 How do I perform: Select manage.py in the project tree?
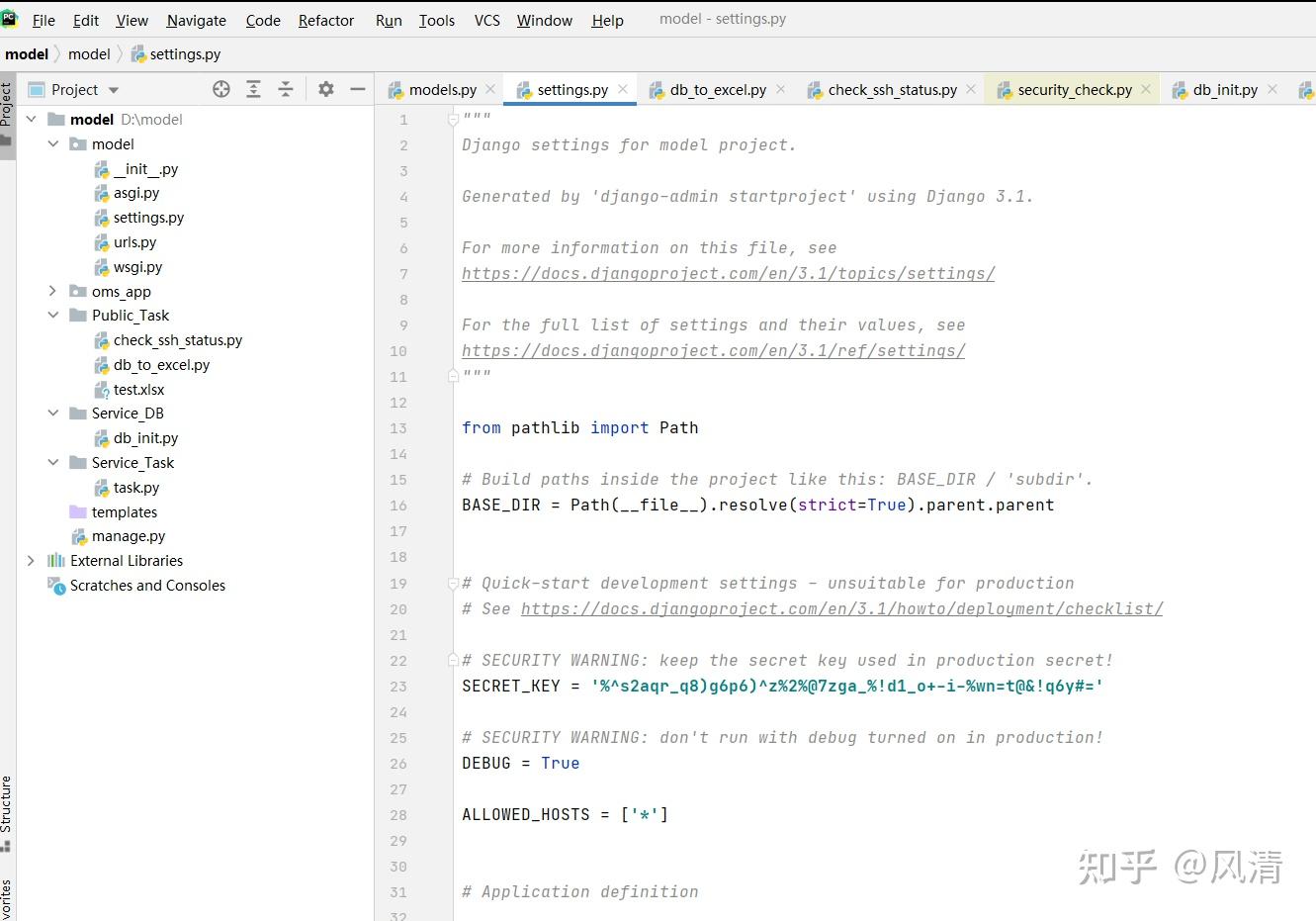click(129, 536)
